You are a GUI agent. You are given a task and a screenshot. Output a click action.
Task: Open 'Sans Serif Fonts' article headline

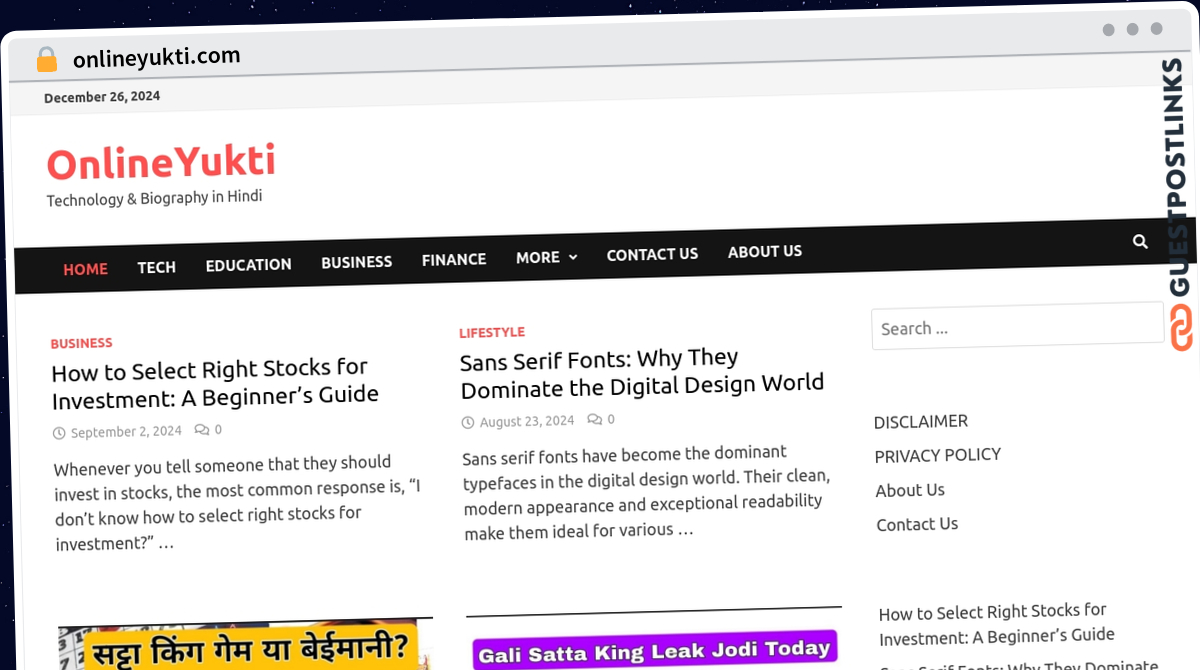[642, 371]
